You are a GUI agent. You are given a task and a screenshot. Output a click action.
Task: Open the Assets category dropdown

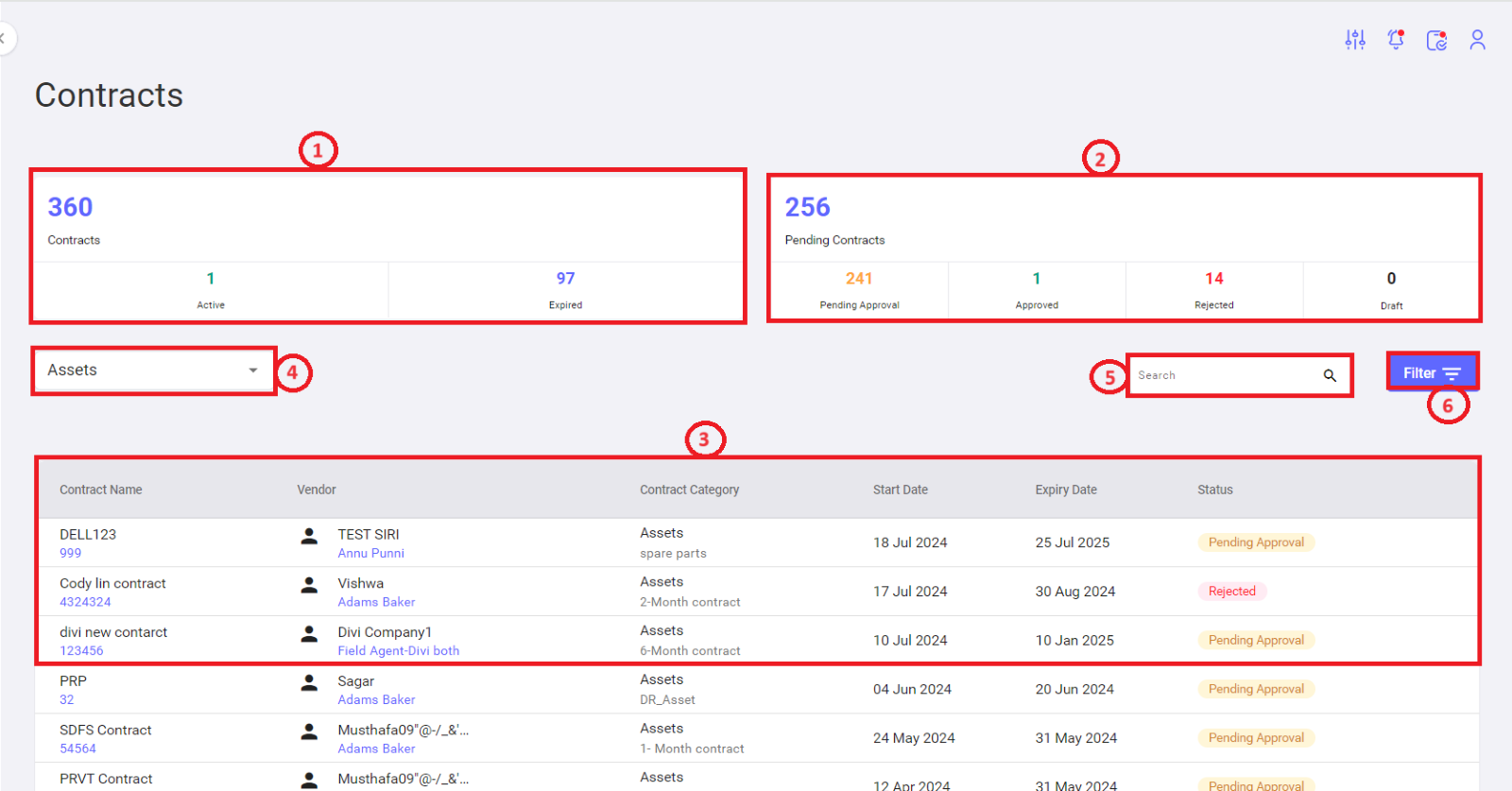pyautogui.click(x=153, y=370)
